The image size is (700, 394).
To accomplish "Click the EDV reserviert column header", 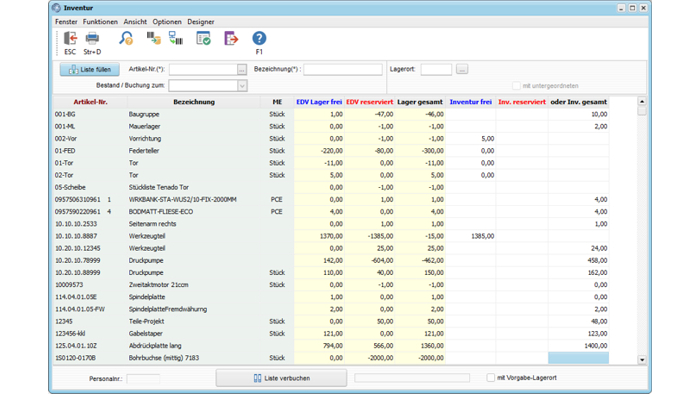I will (x=370, y=102).
